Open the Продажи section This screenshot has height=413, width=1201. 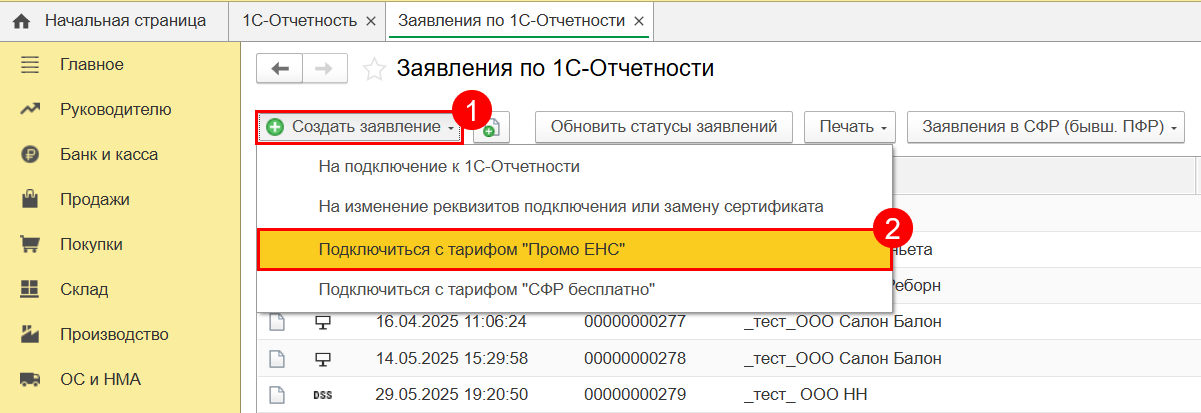pyautogui.click(x=95, y=200)
